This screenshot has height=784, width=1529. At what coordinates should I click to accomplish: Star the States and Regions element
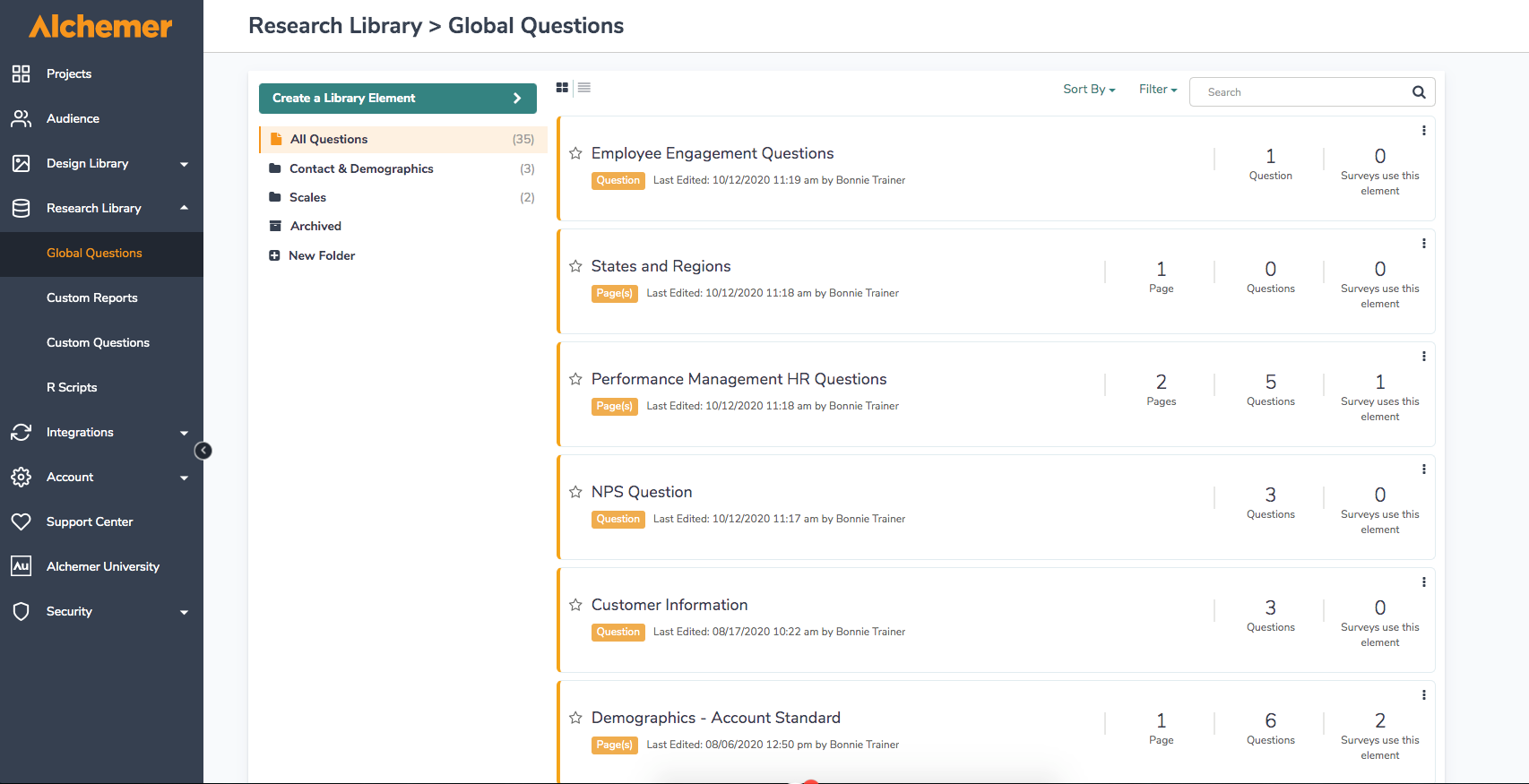point(575,266)
